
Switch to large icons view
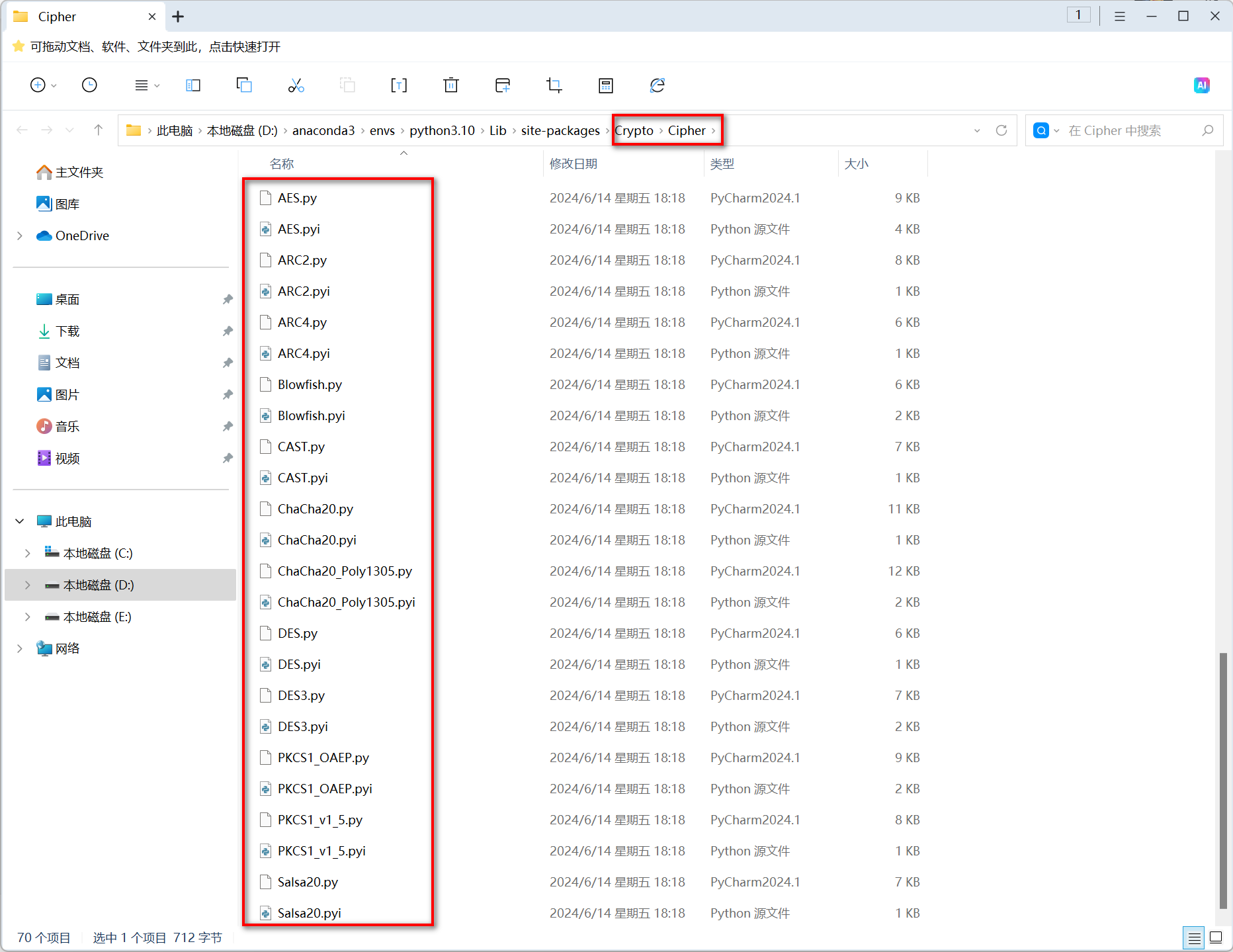click(1216, 937)
